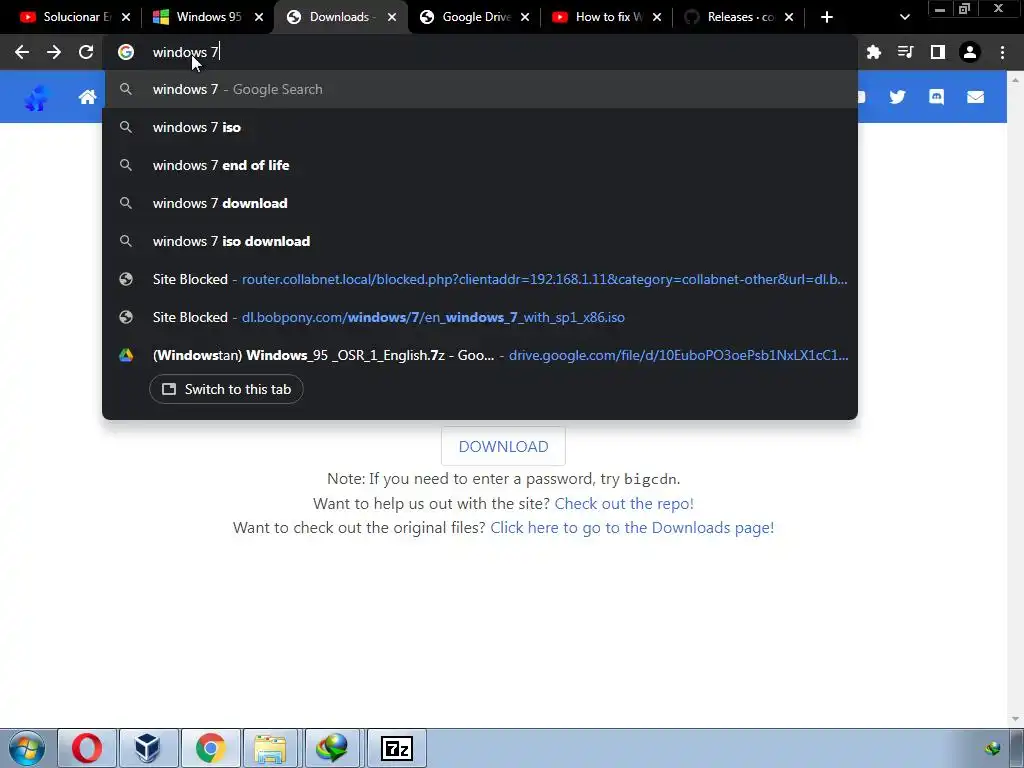Close the Releases tab
Screen dimensions: 1024x768
pyautogui.click(x=789, y=17)
